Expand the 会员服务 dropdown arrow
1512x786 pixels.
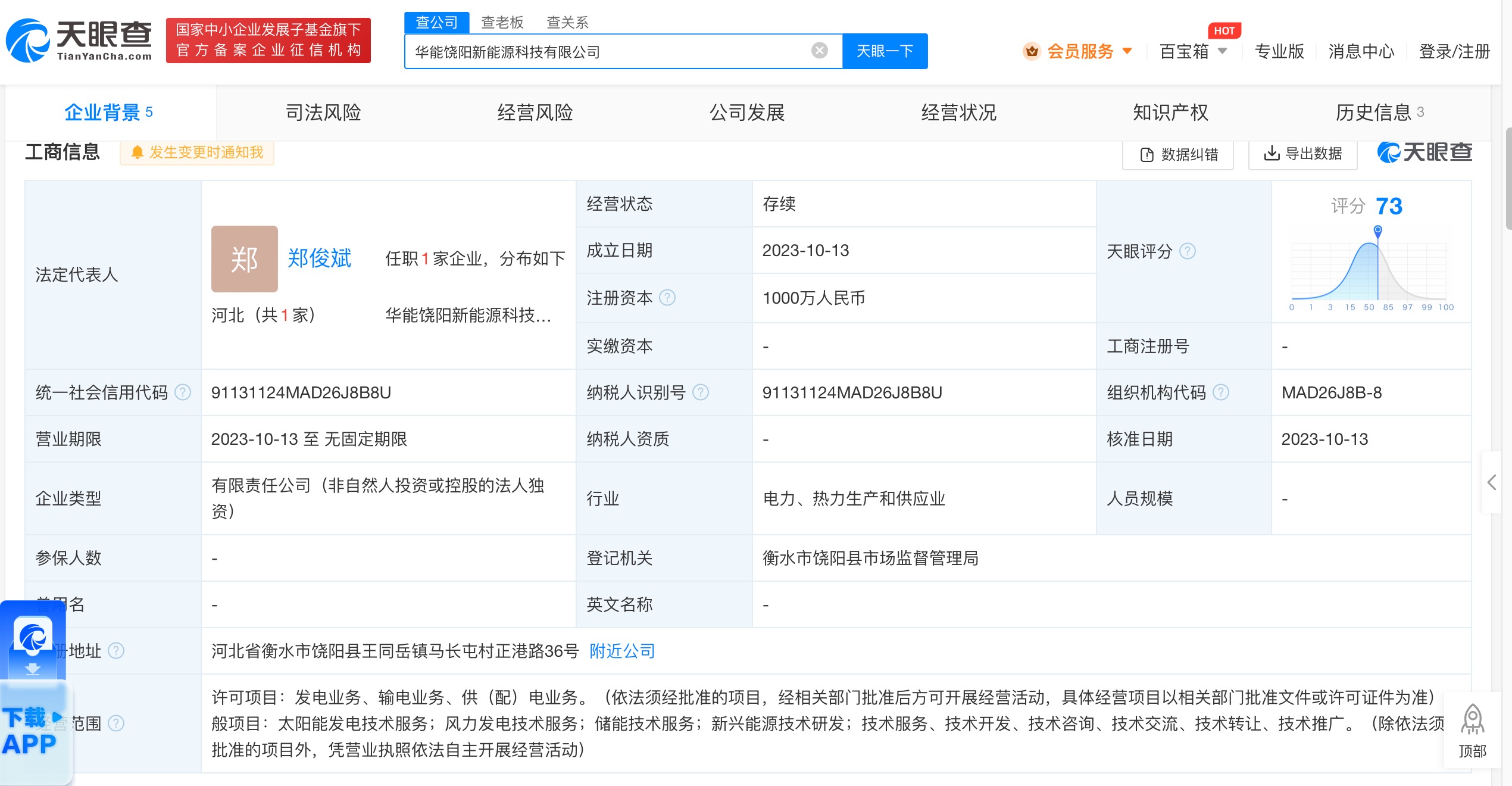1127,51
